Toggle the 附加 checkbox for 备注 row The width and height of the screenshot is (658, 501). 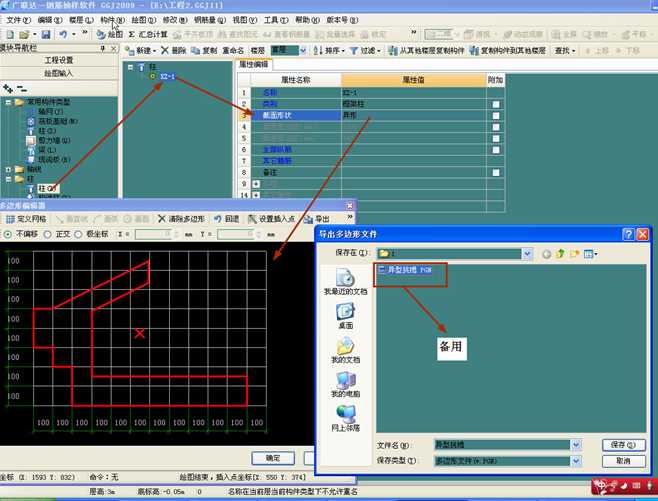(496, 172)
